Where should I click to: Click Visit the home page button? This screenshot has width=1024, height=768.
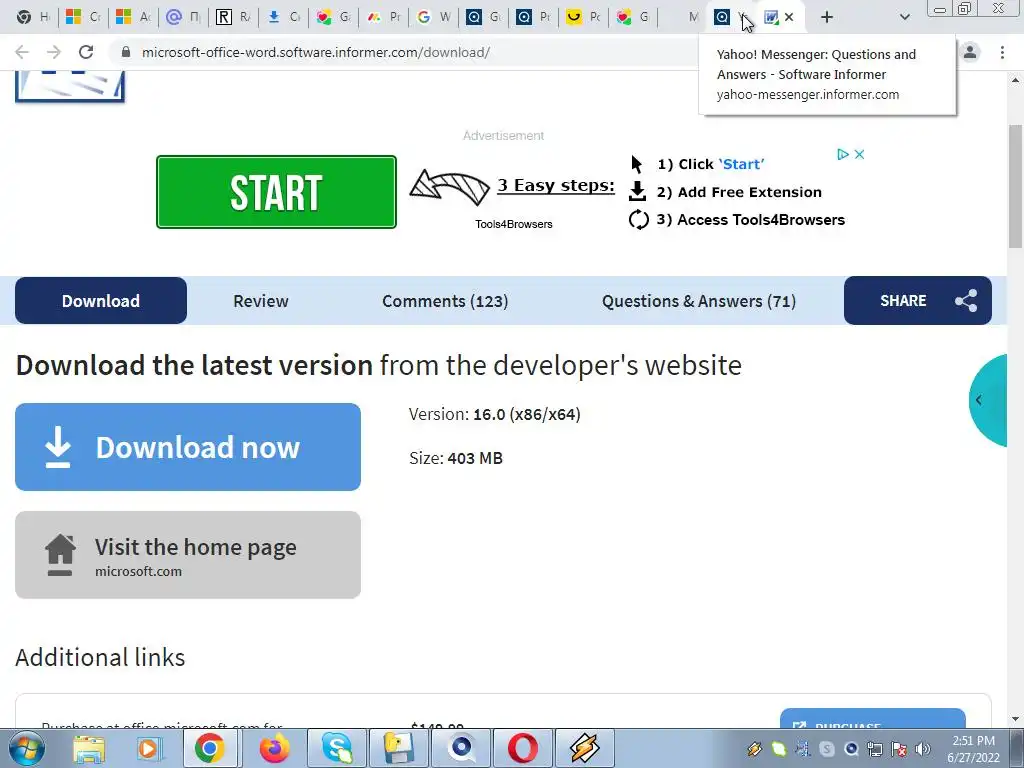[188, 554]
